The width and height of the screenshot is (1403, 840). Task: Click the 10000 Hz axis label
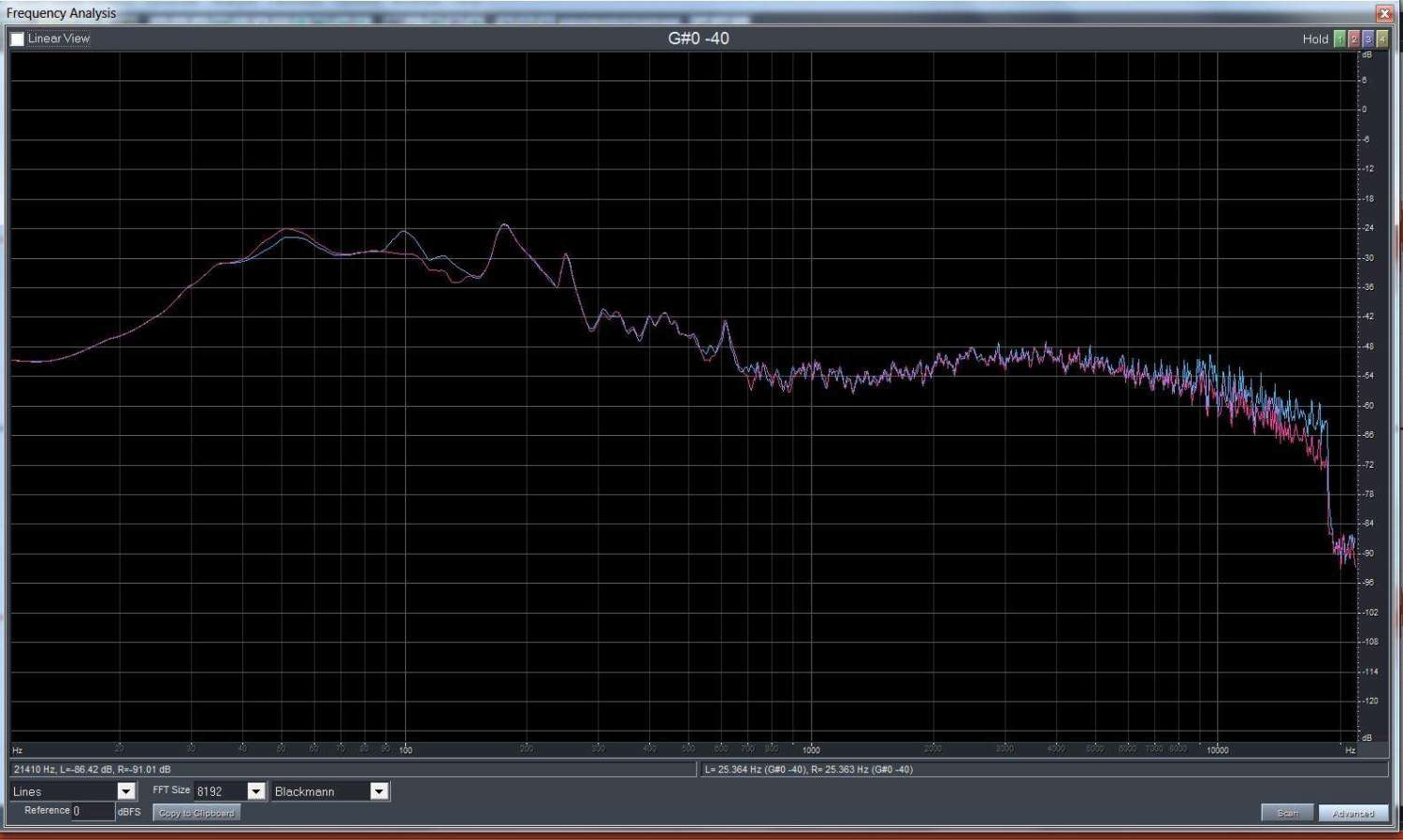[x=1217, y=750]
